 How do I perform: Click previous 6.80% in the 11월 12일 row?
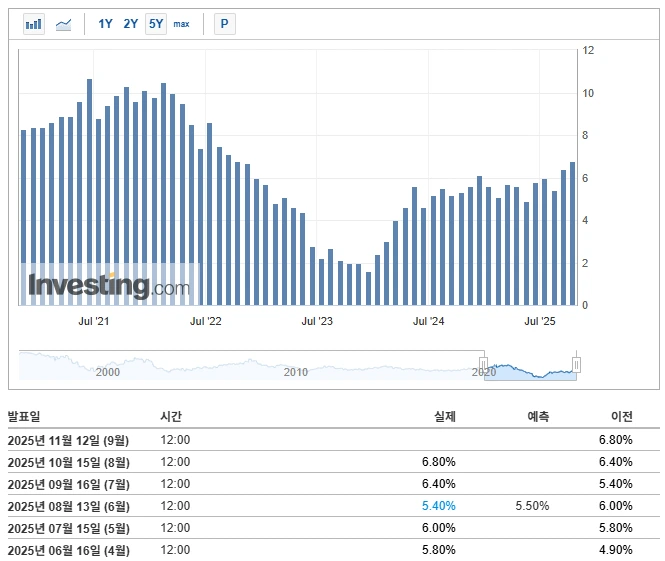point(616,440)
